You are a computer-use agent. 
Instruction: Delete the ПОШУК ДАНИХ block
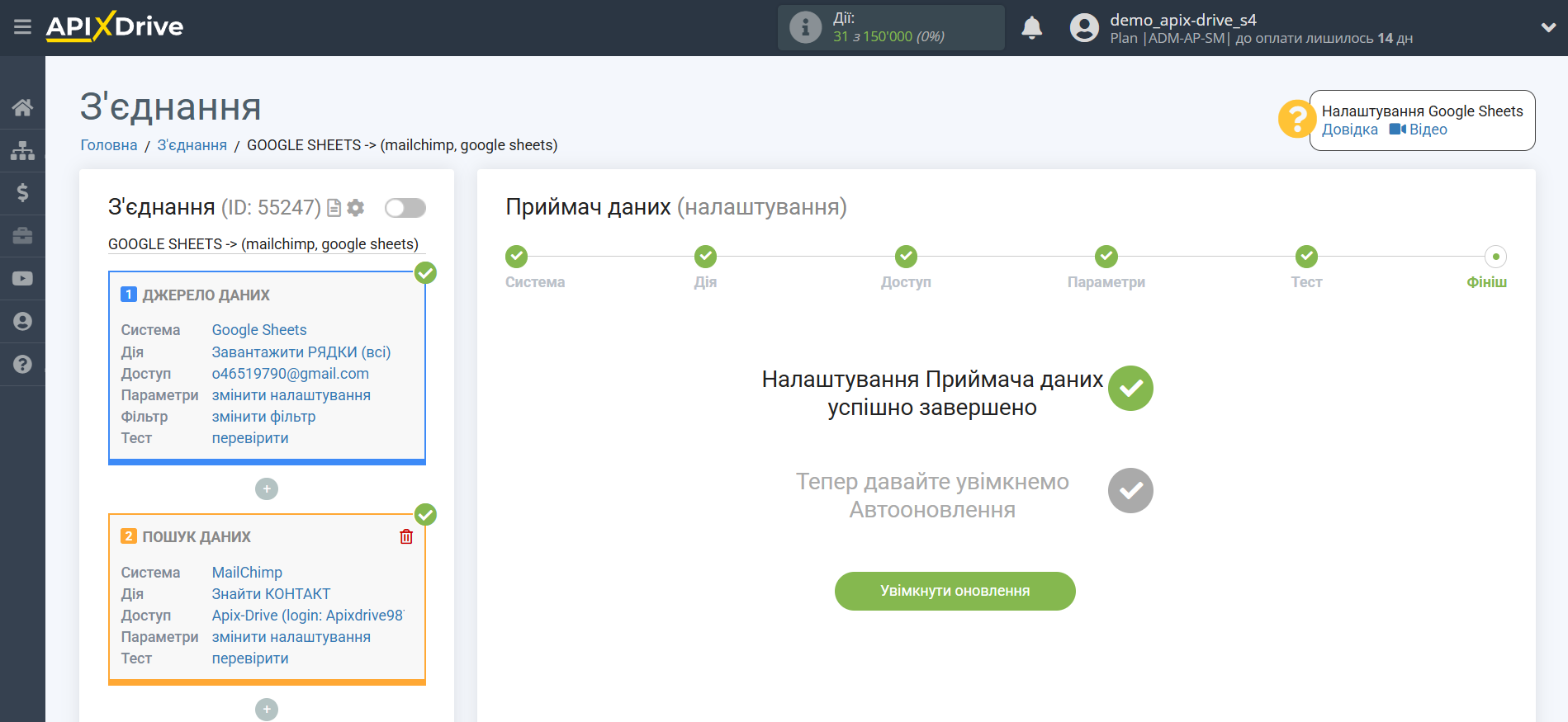(406, 537)
